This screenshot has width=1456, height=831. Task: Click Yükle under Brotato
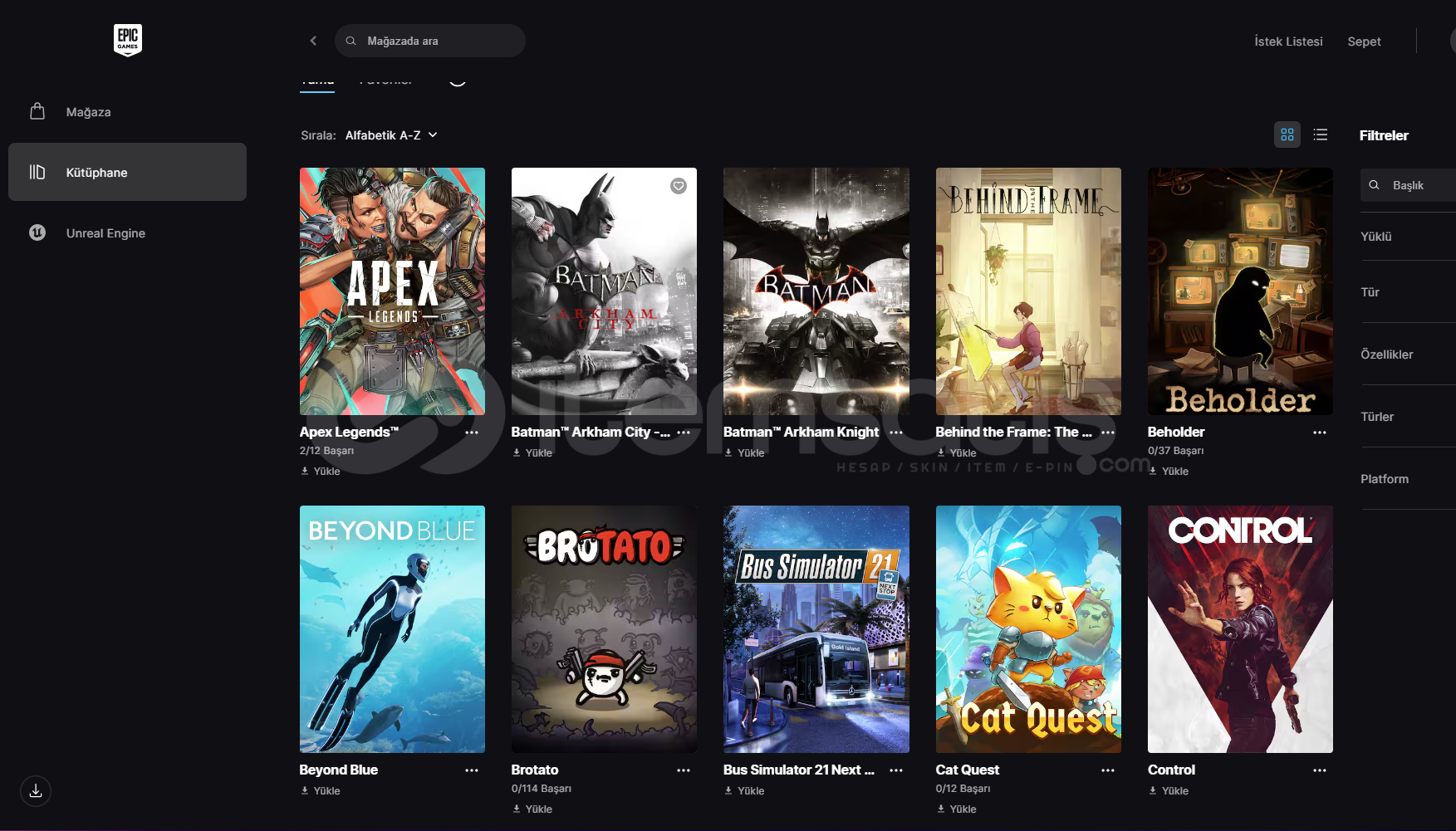click(x=532, y=809)
